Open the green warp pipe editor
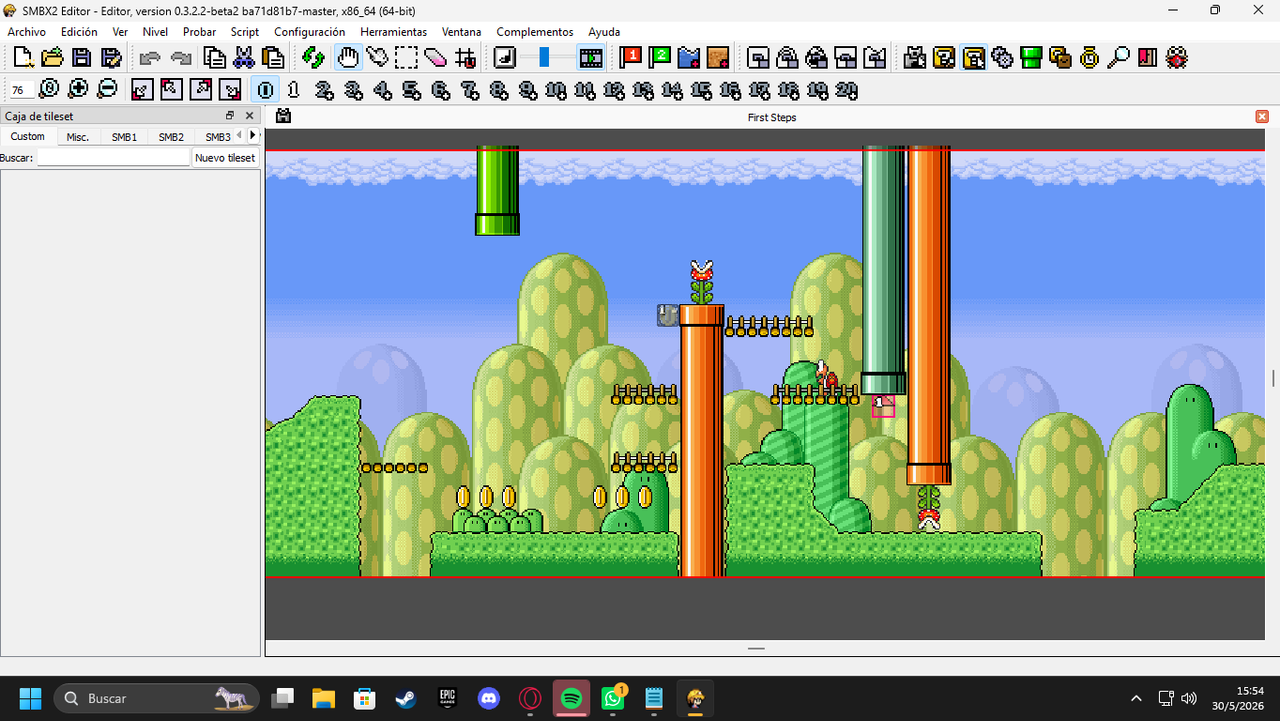 click(1031, 58)
